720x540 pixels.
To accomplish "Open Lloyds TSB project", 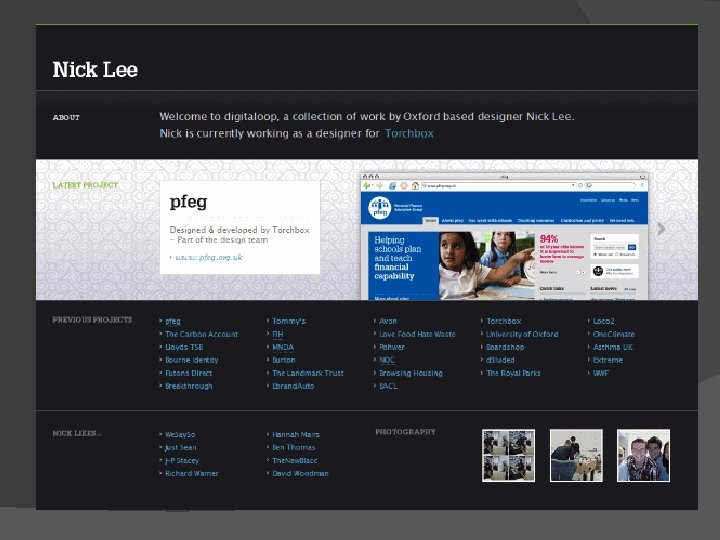I will [184, 347].
